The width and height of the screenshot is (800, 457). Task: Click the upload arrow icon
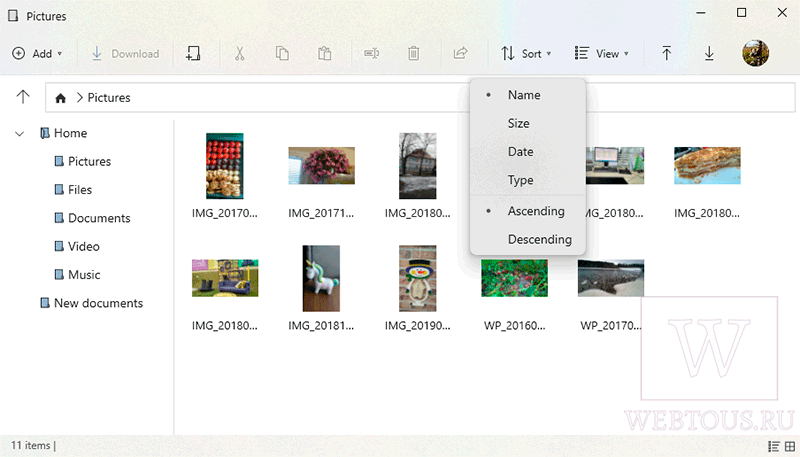[666, 53]
